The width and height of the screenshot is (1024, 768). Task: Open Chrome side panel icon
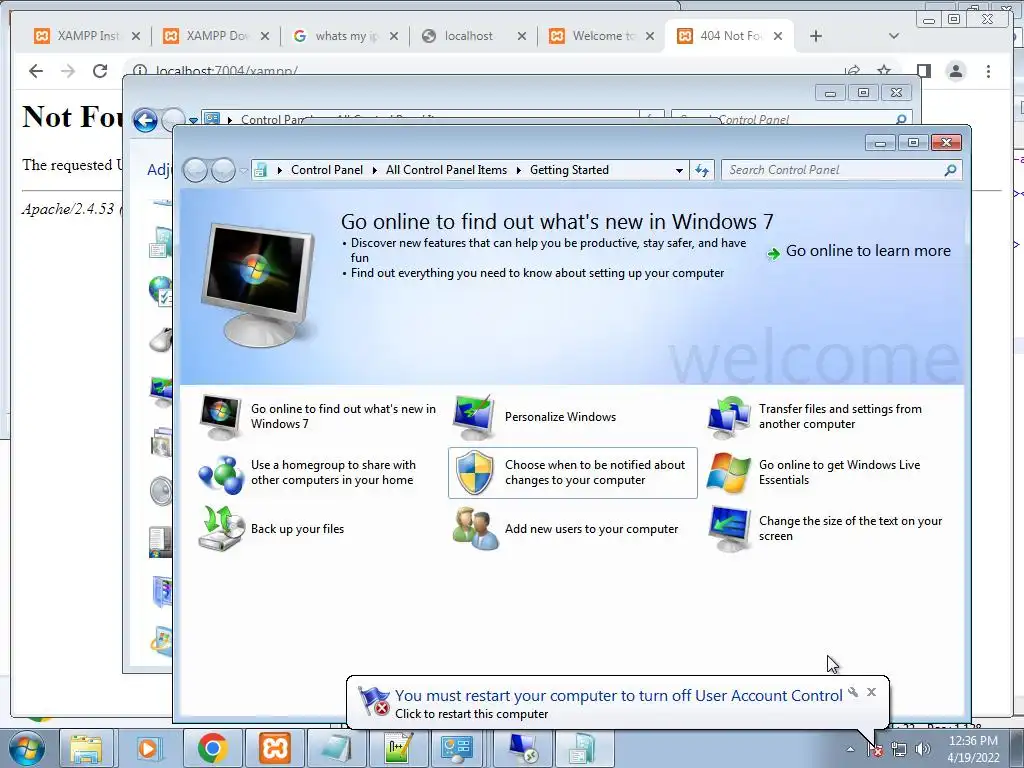pyautogui.click(x=923, y=71)
